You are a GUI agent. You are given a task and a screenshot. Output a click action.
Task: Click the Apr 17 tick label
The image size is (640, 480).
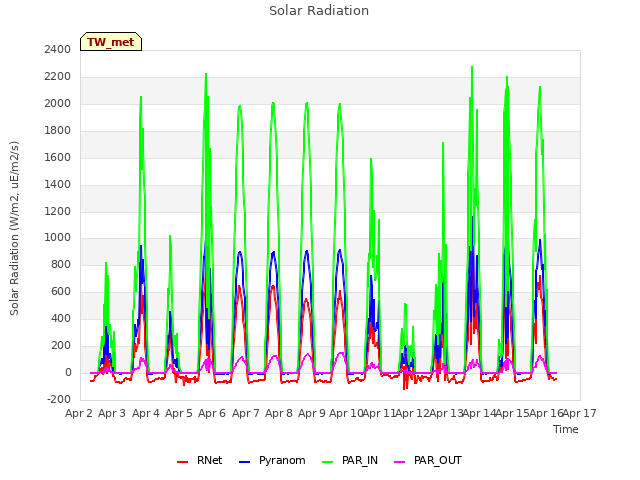(x=580, y=413)
